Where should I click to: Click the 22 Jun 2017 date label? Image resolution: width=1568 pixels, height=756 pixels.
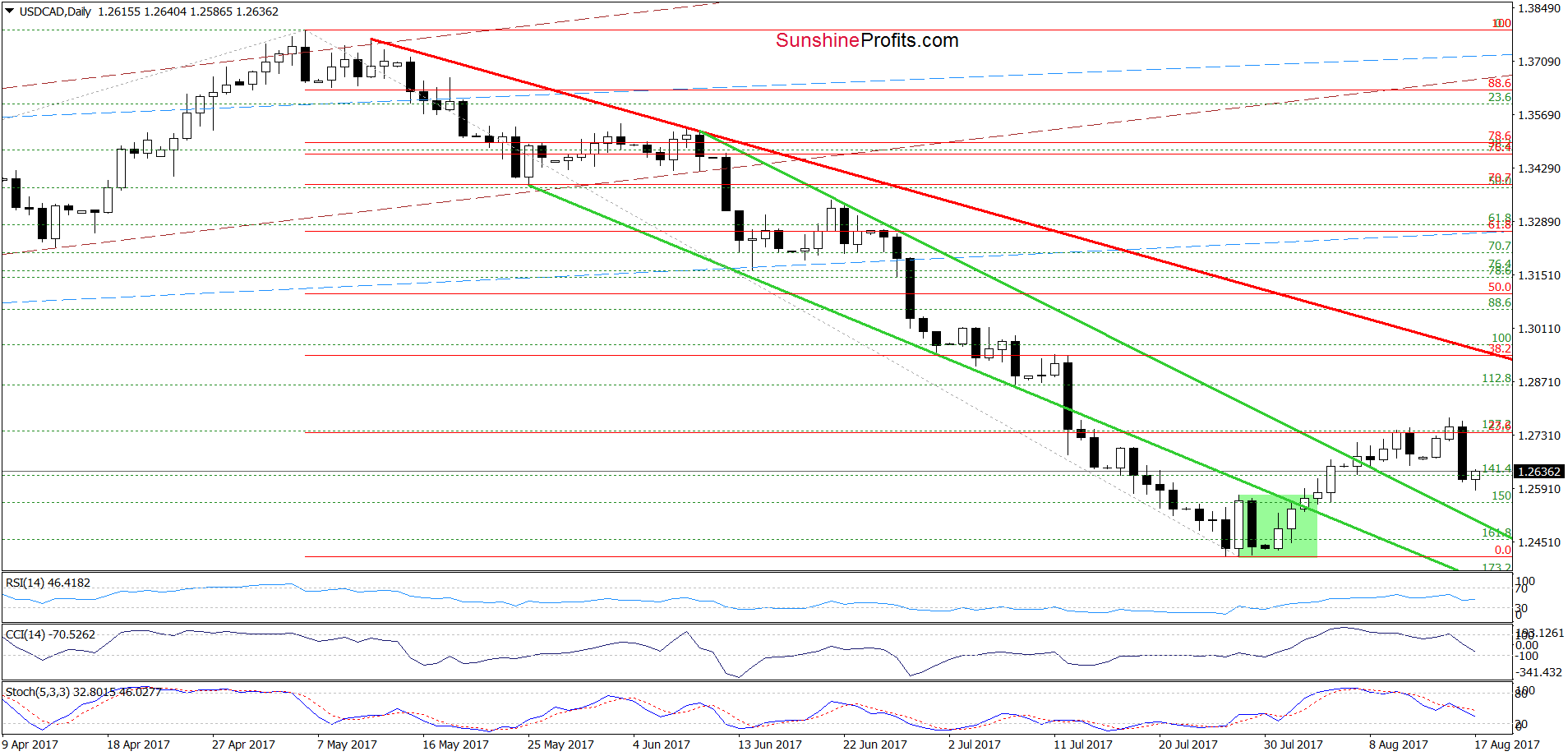pyautogui.click(x=875, y=744)
